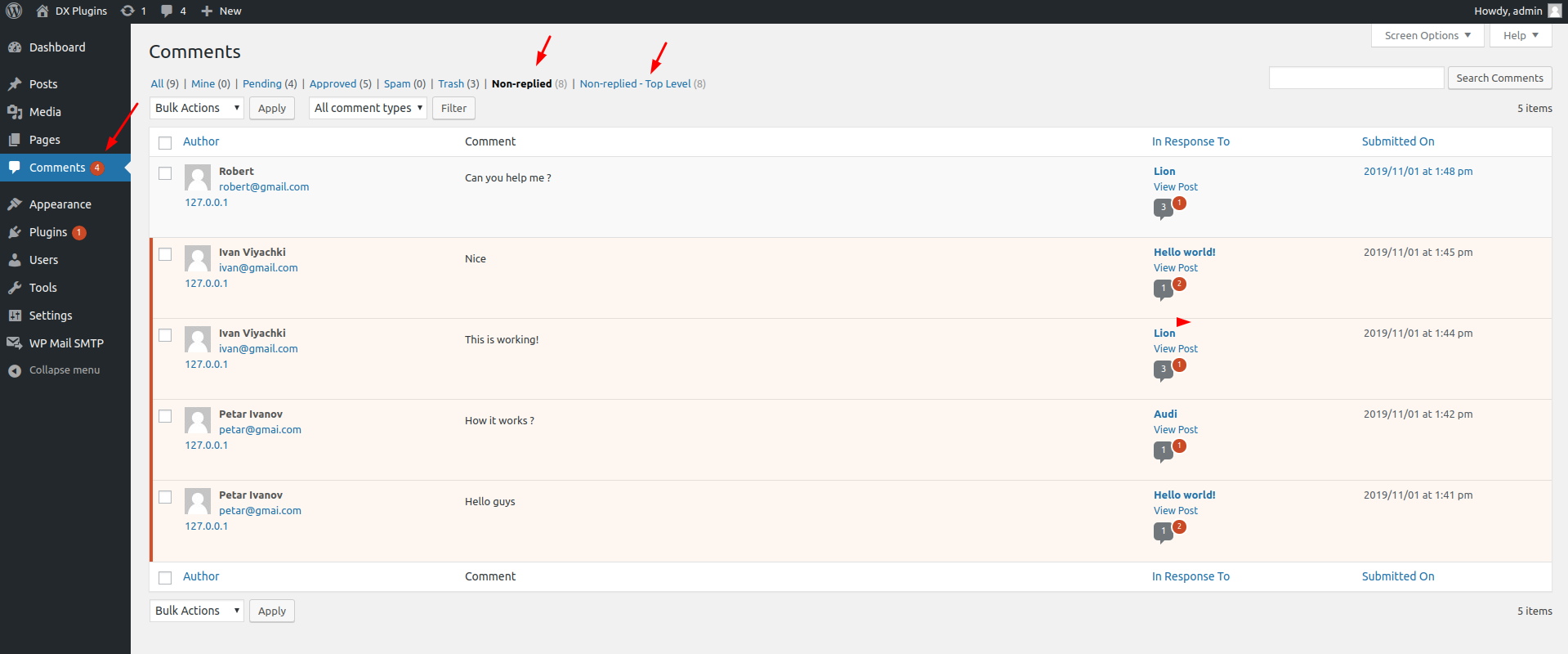The width and height of the screenshot is (1568, 654).
Task: Visit site via DX Plugins home icon
Action: tap(42, 11)
